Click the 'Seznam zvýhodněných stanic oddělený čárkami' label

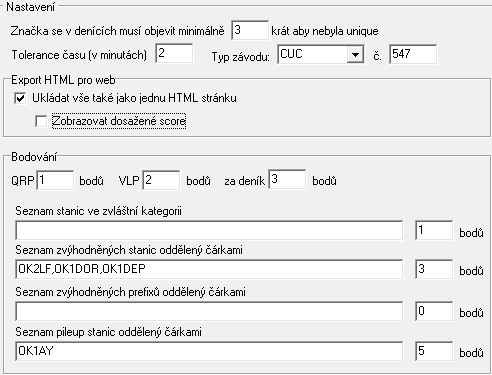point(129,250)
